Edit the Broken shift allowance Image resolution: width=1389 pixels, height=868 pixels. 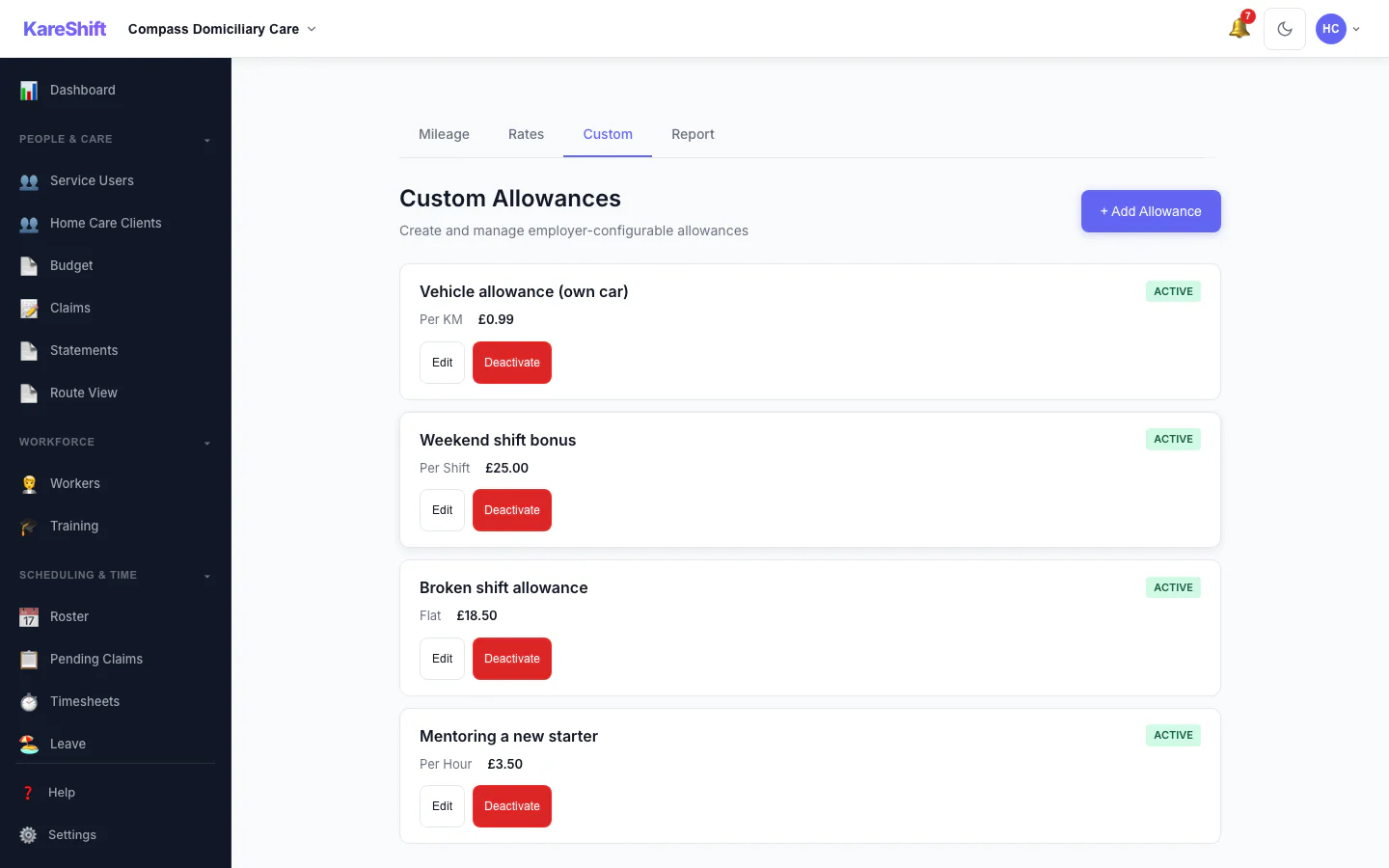[x=442, y=659]
